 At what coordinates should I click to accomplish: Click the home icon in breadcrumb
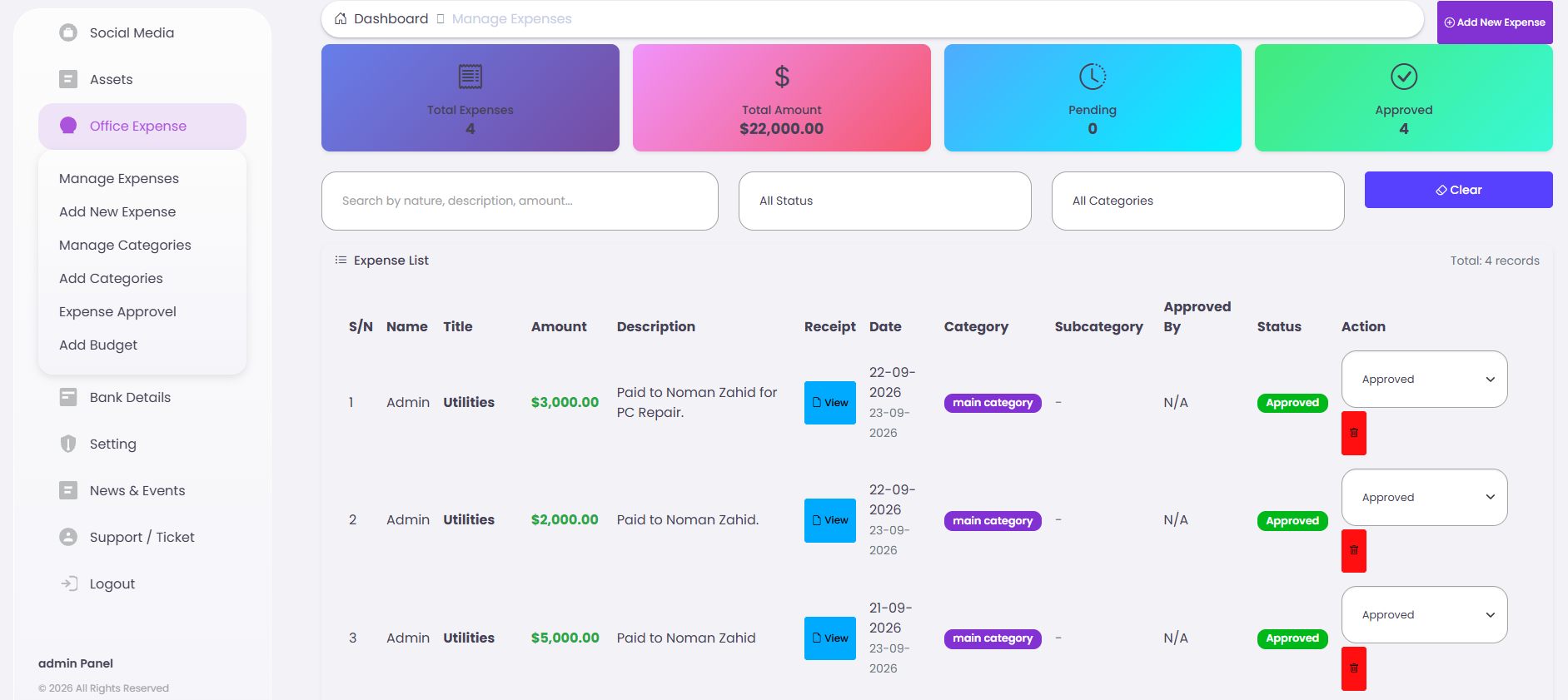tap(341, 18)
